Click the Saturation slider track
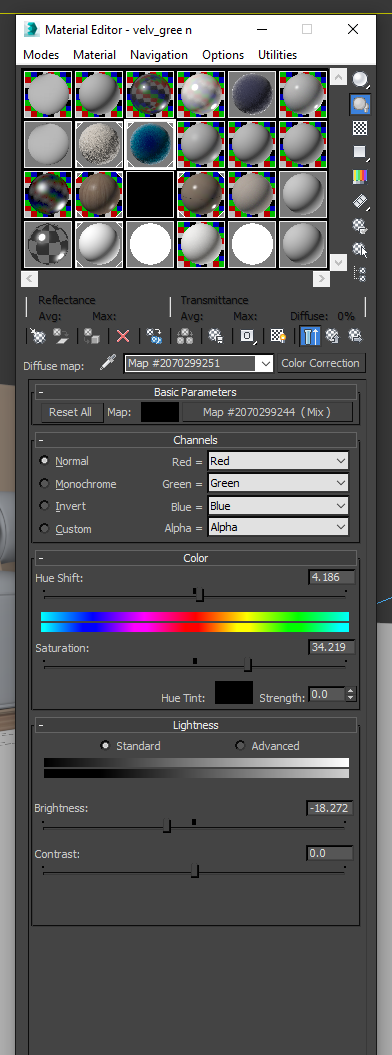The width and height of the screenshot is (392, 1055). click(195, 666)
